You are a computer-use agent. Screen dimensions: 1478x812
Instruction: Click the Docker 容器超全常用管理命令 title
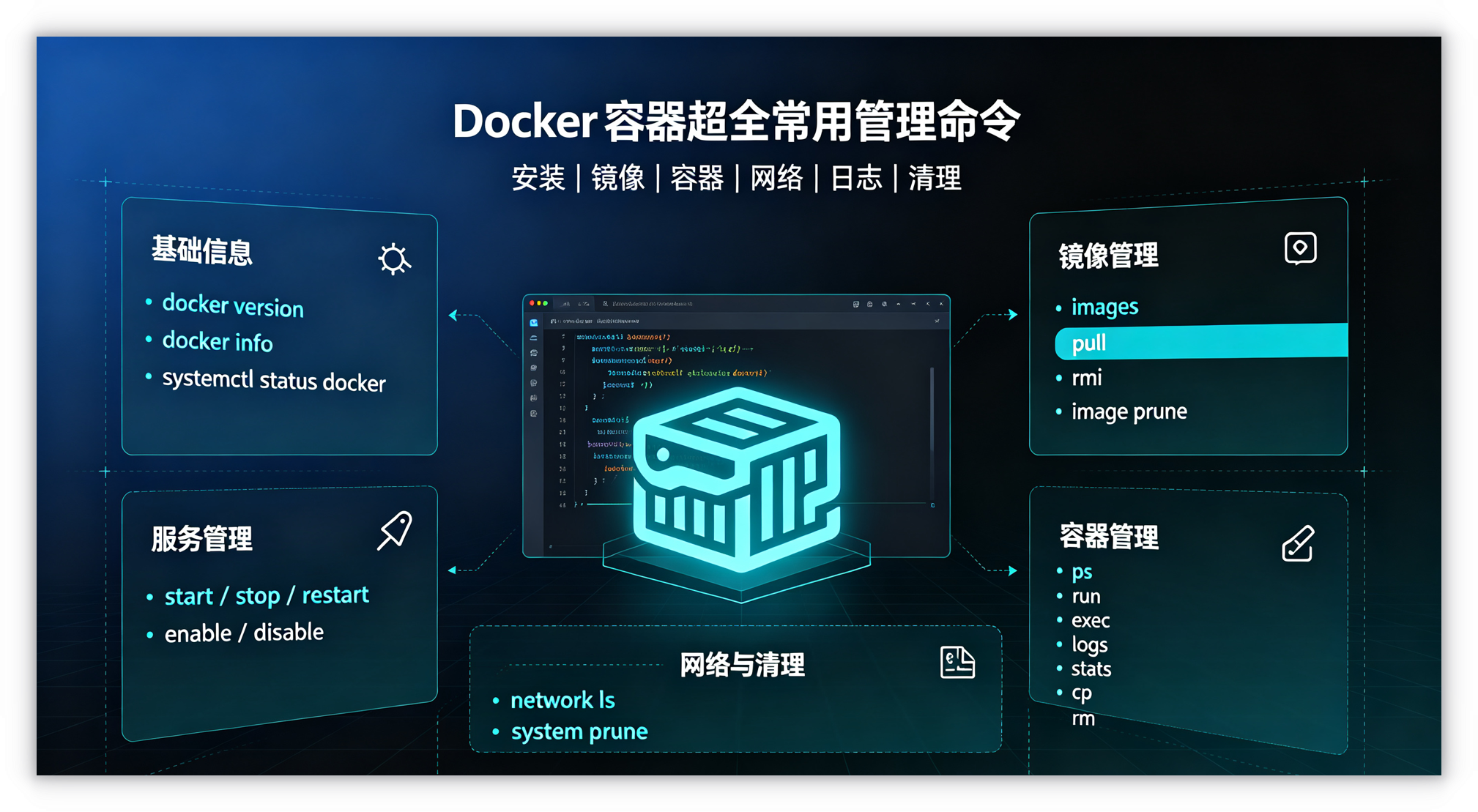pos(737,121)
